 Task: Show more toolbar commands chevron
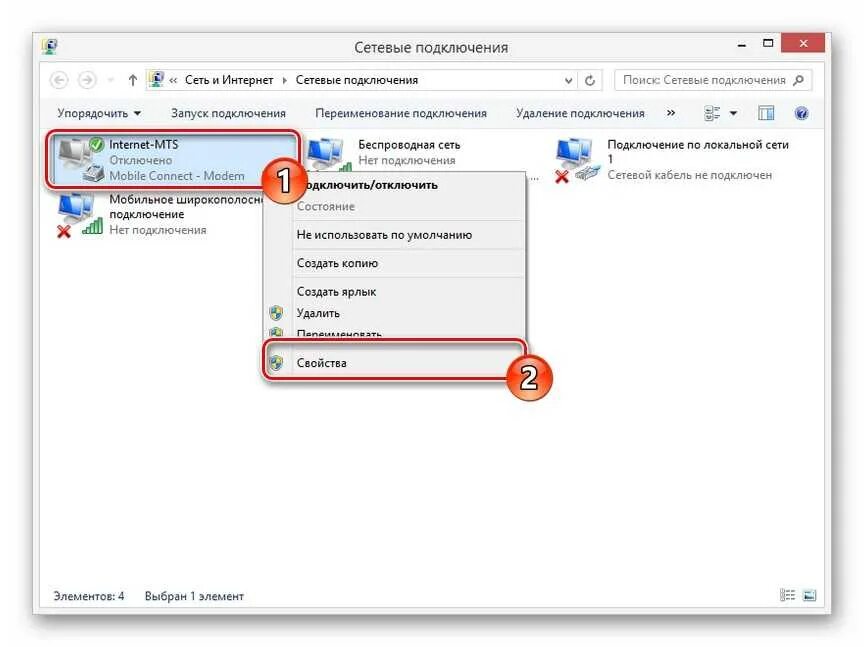671,113
